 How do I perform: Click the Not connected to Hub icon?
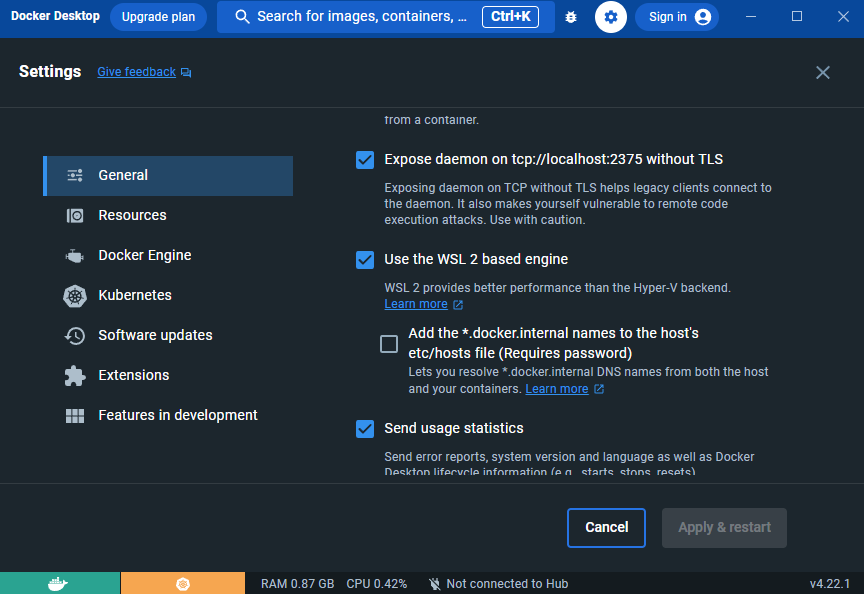pyautogui.click(x=435, y=584)
